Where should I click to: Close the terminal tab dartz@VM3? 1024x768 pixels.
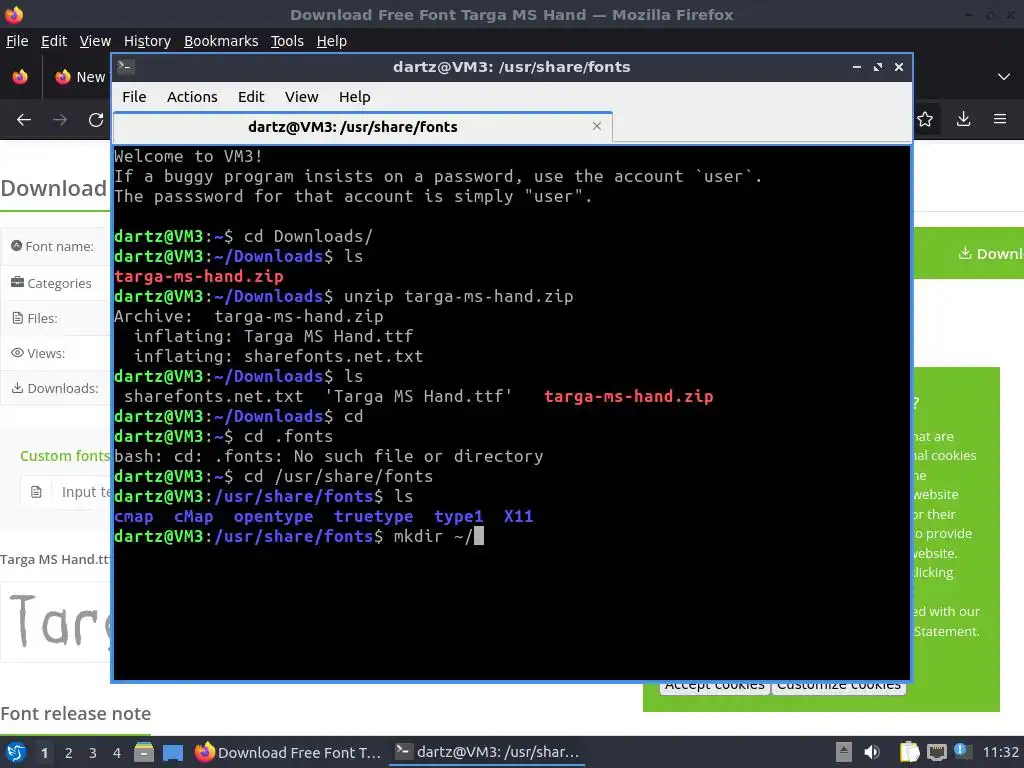point(596,126)
